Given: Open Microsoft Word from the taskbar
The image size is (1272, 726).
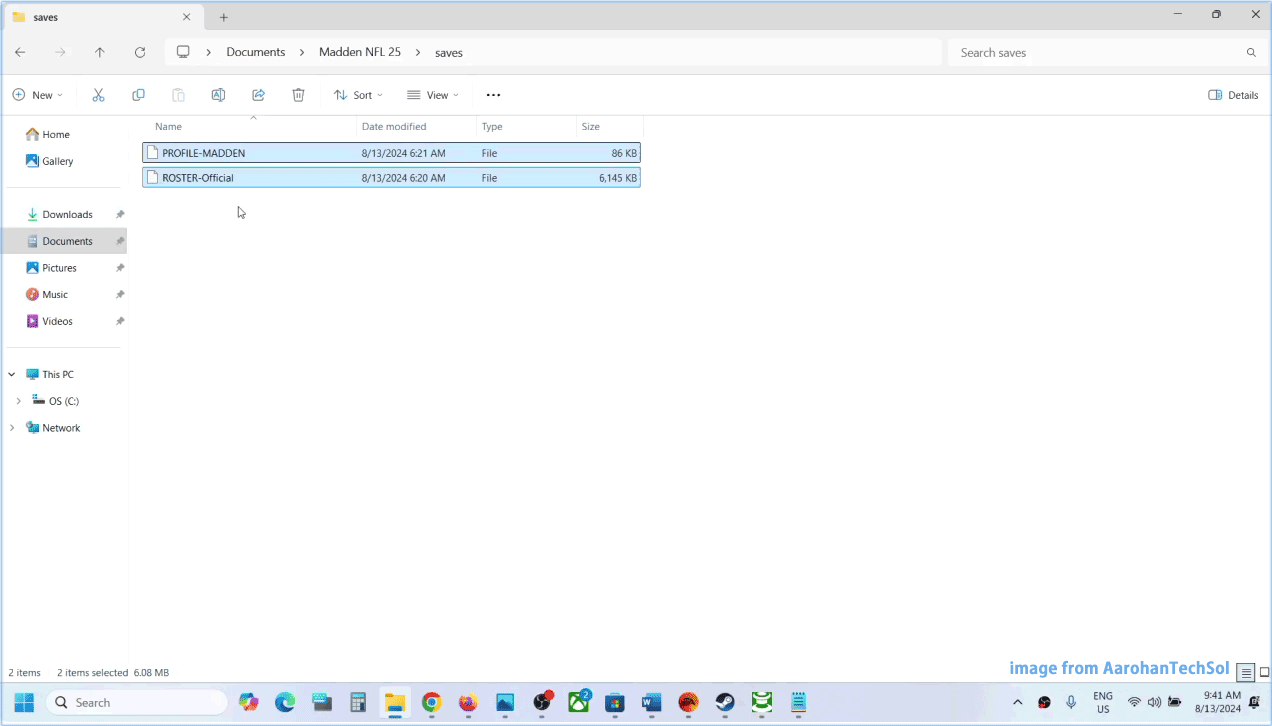Looking at the screenshot, I should click(x=652, y=702).
